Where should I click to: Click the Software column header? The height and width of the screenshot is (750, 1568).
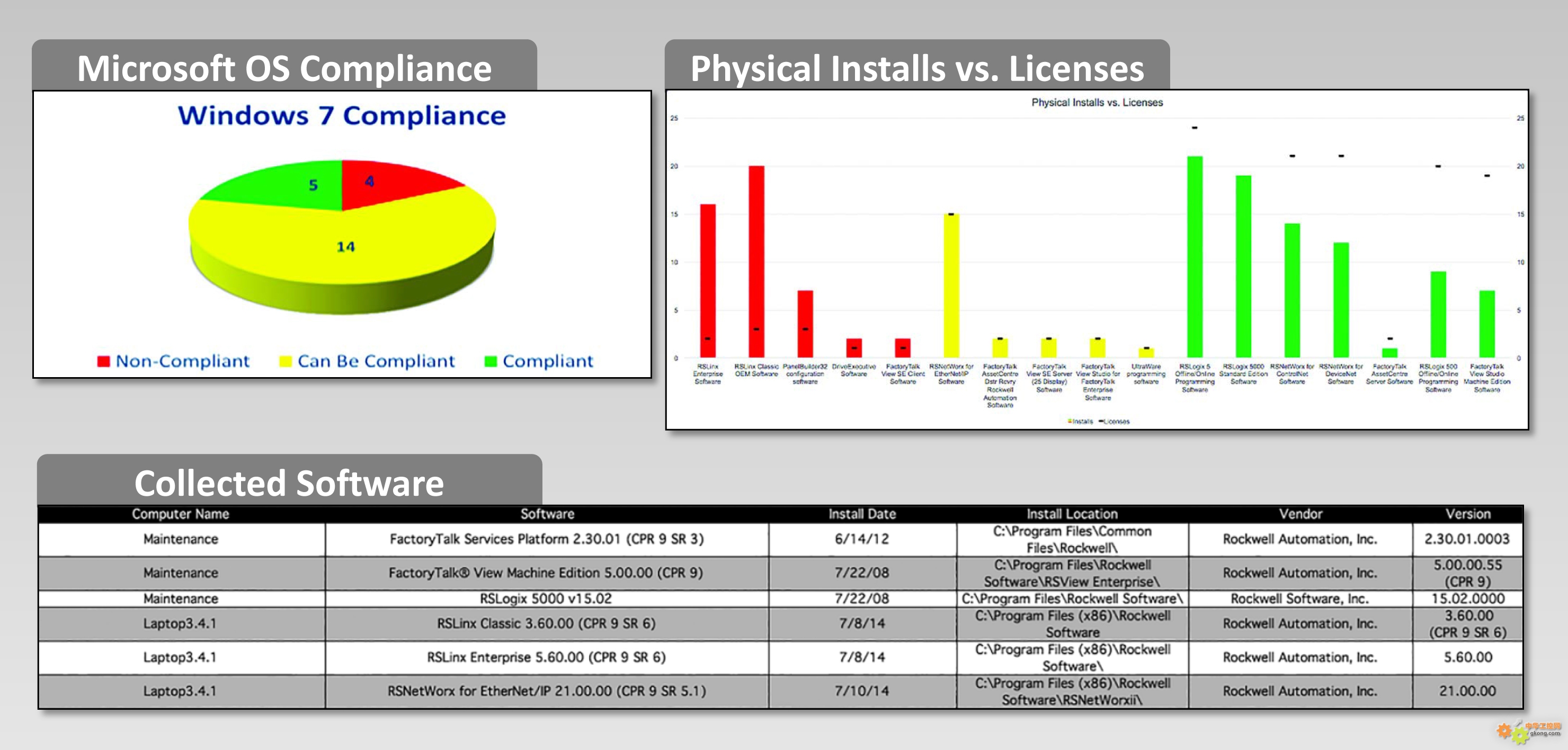pos(547,514)
